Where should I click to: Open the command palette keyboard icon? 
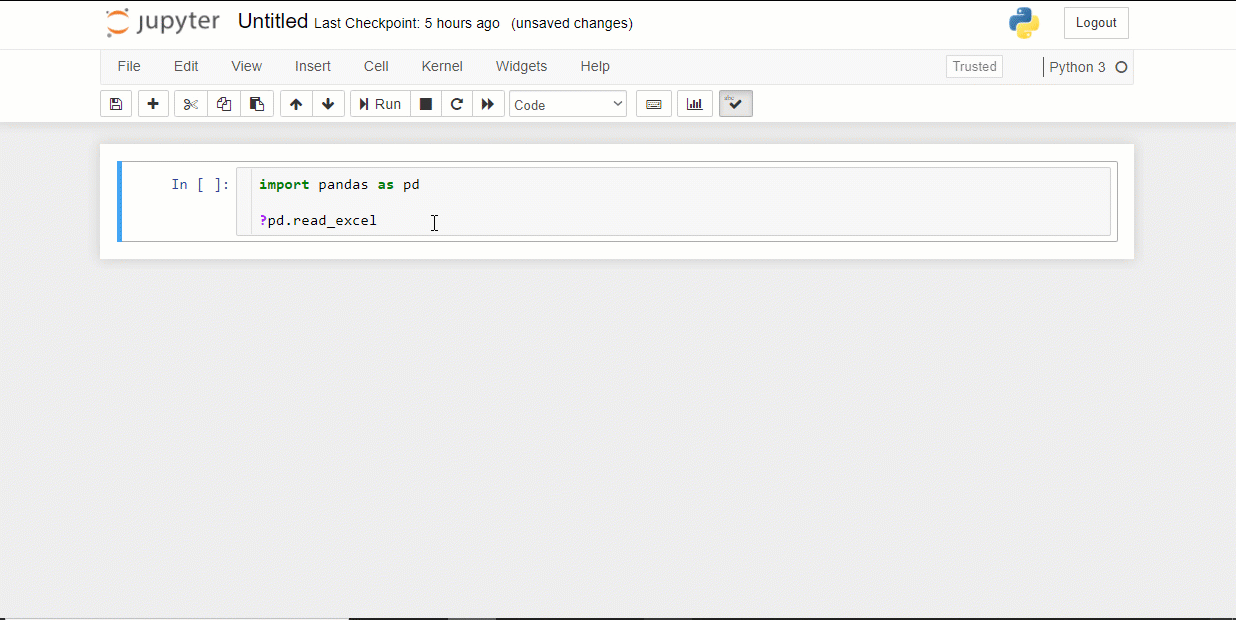654,104
